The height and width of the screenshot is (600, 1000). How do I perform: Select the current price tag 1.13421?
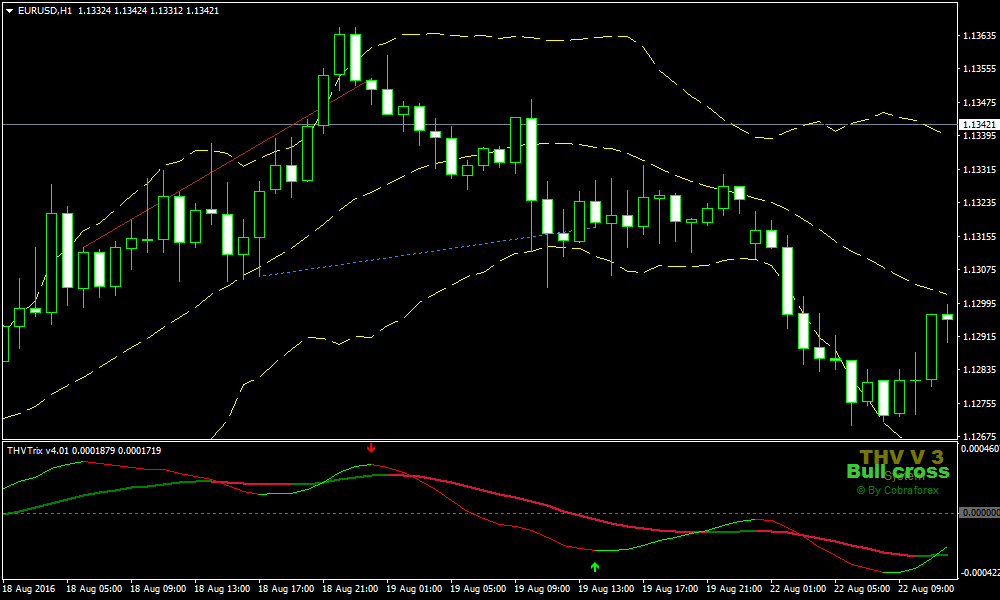tap(977, 125)
